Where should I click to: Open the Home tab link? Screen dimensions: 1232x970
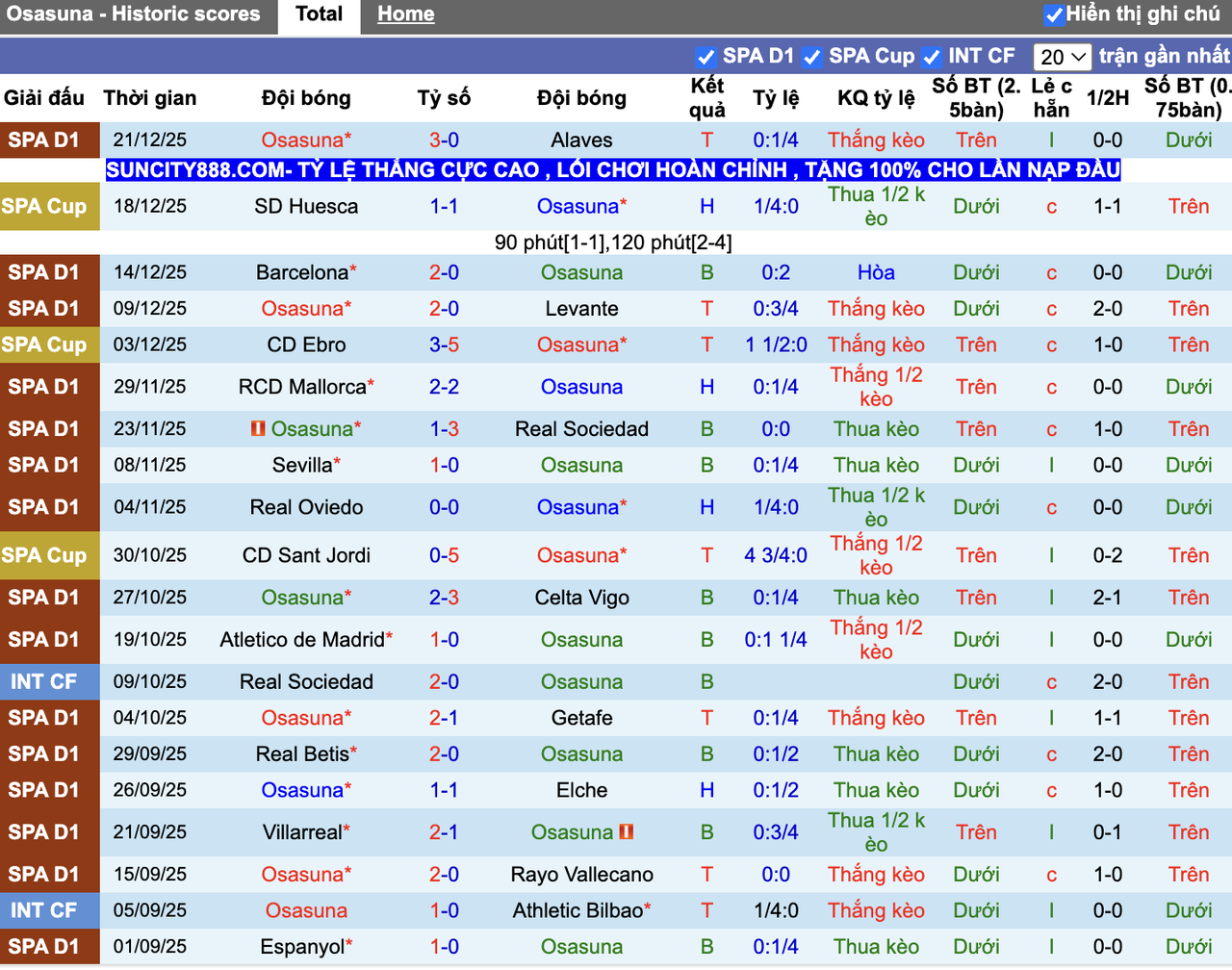405,14
